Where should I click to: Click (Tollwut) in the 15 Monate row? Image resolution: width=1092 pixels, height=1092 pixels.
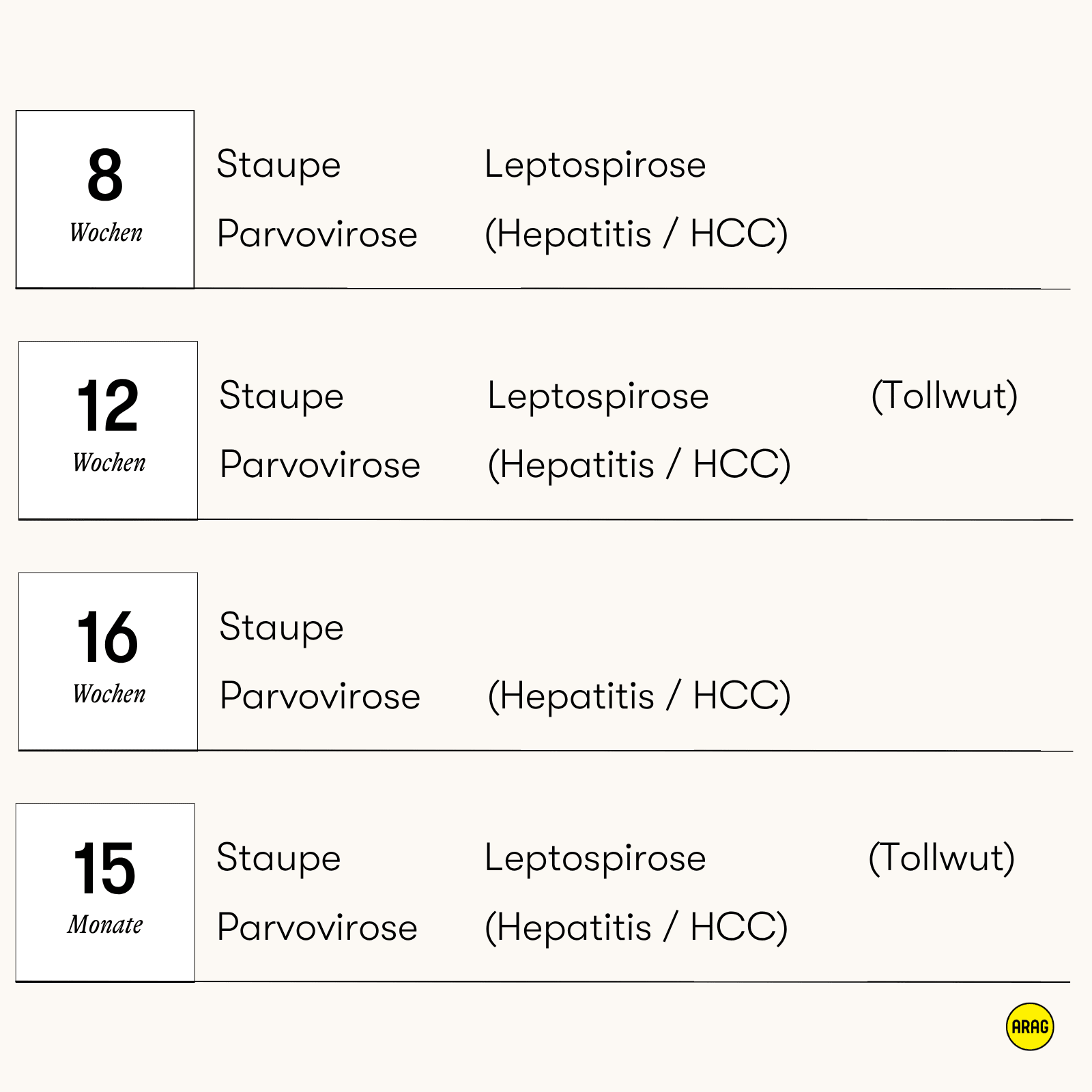pyautogui.click(x=942, y=858)
